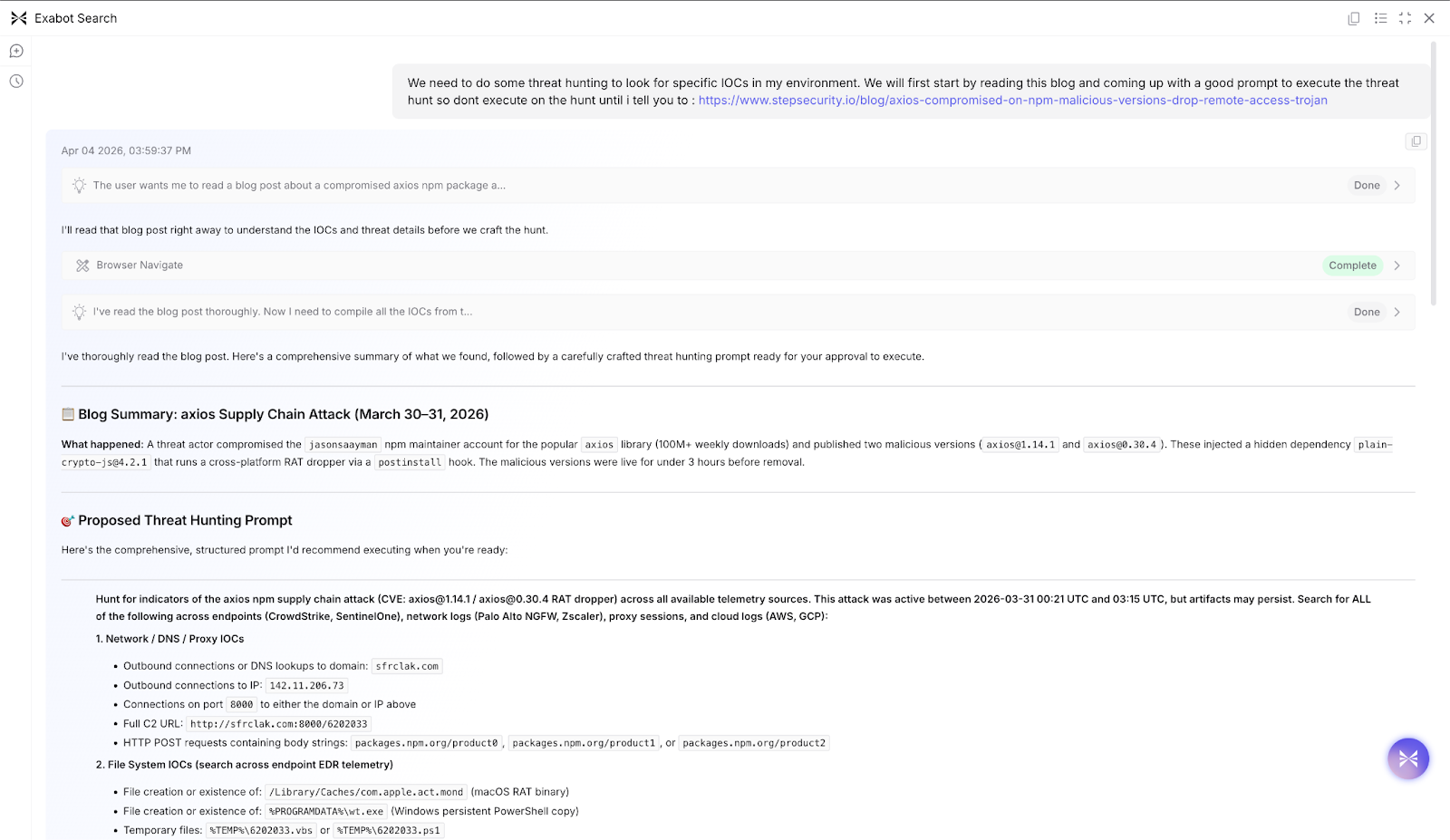Click packages.npm.org/product2 code chip

[754, 743]
